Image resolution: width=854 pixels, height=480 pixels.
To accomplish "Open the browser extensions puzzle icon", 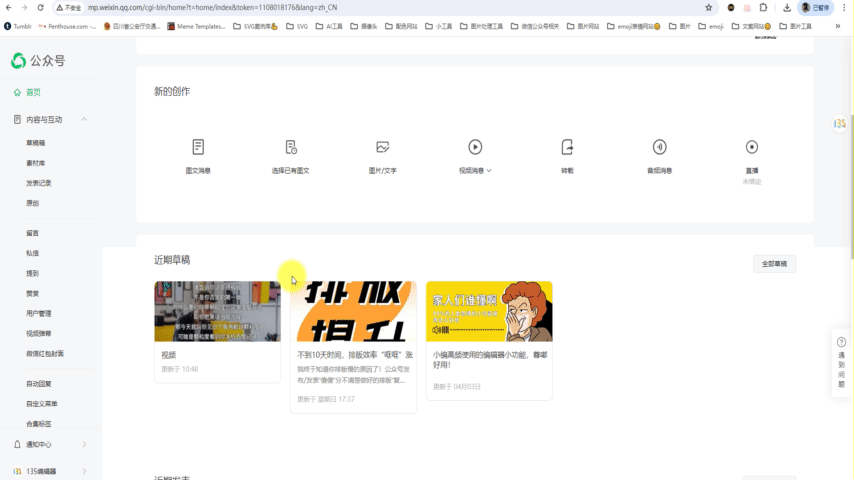I will click(x=763, y=8).
